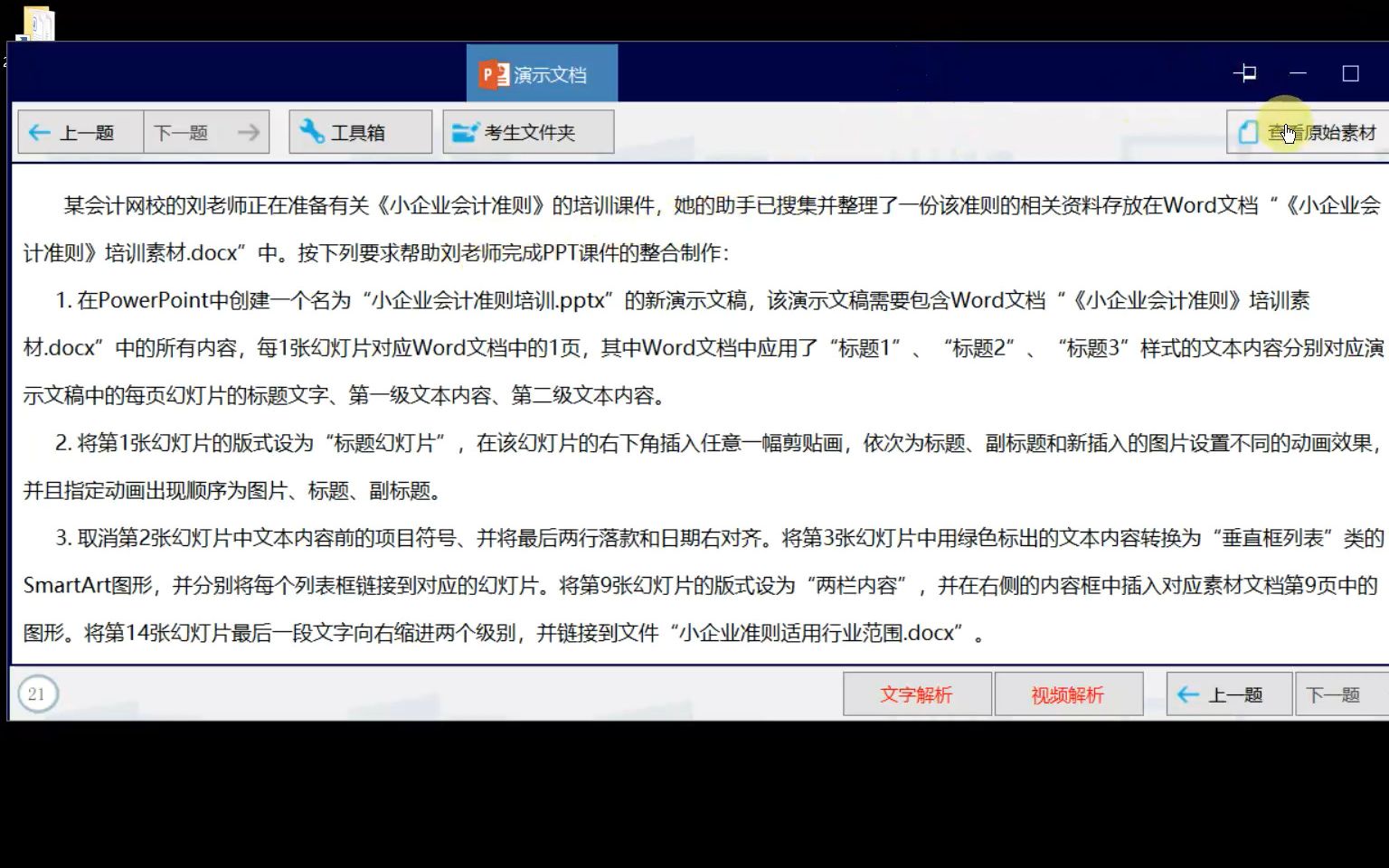Go to previous question in top toolbar
Viewport: 1389px width, 868px height.
[80, 133]
